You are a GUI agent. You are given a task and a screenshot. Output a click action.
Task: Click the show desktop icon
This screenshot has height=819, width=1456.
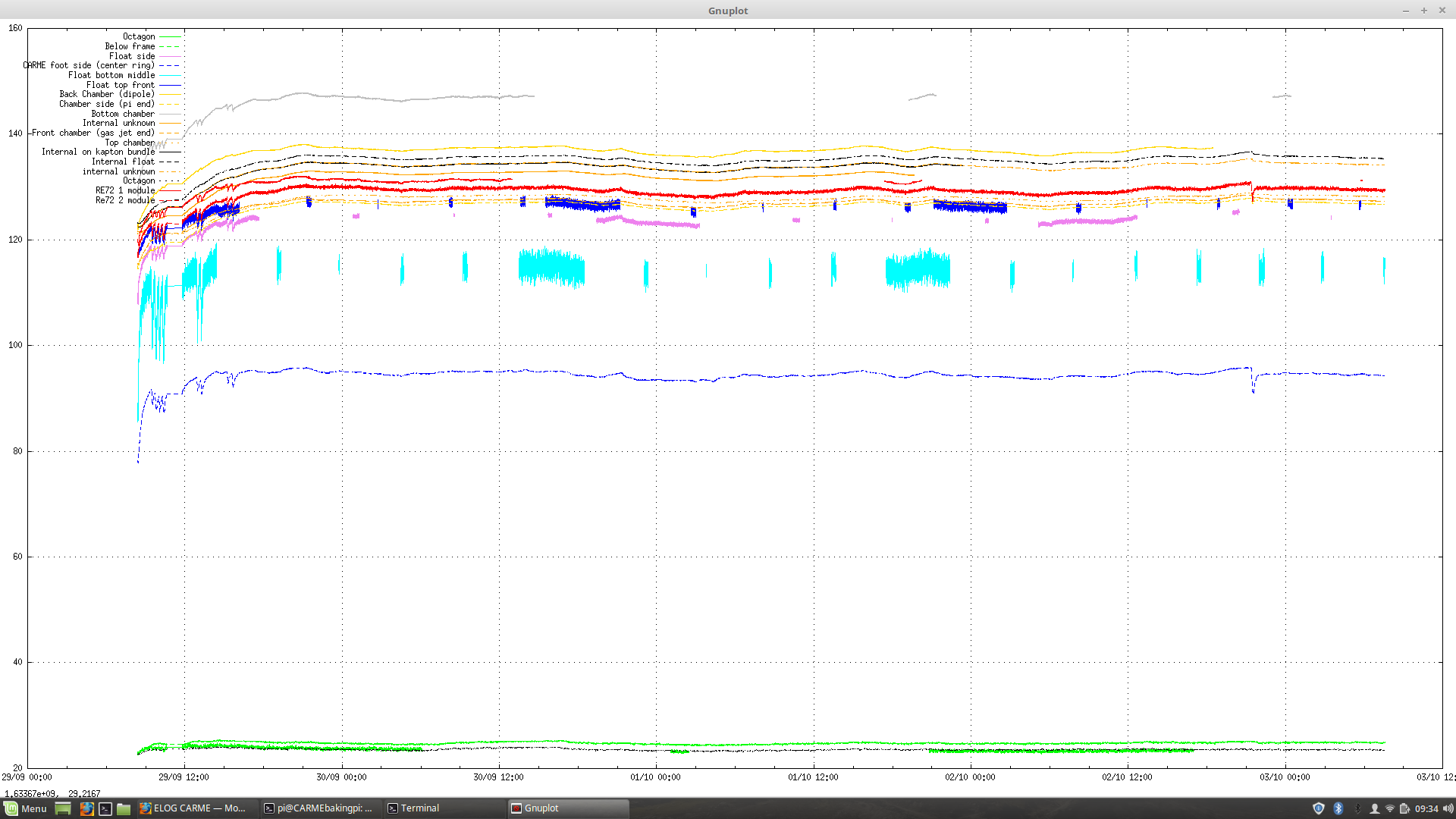point(64,808)
